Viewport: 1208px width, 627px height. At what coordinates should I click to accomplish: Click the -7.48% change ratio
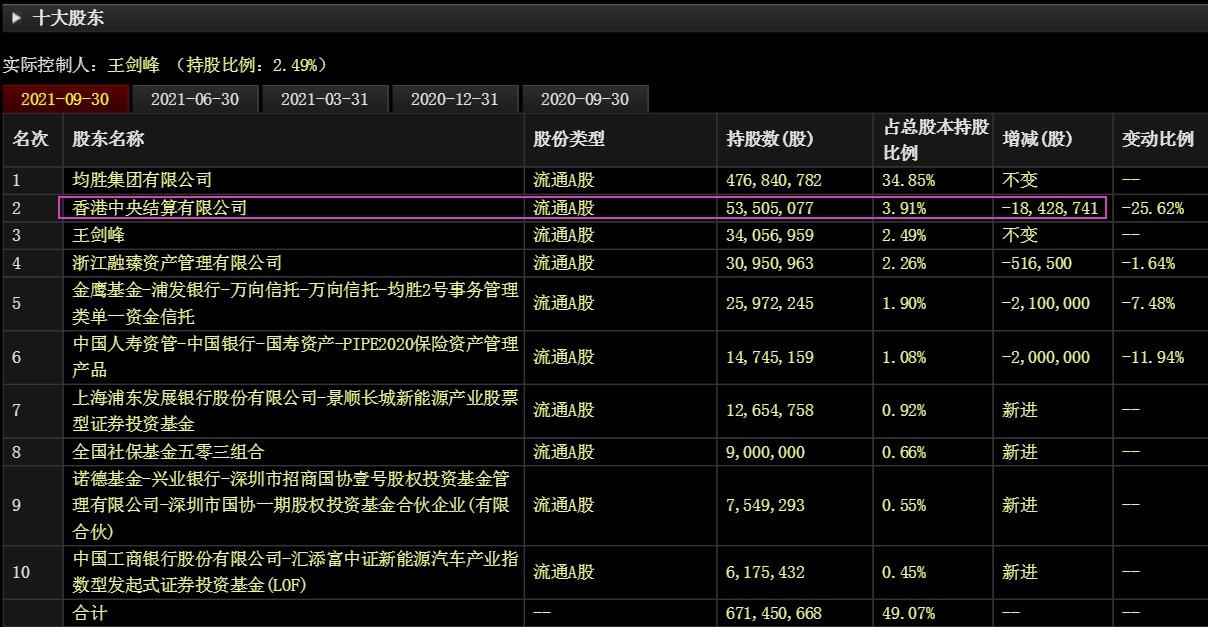pos(1149,303)
